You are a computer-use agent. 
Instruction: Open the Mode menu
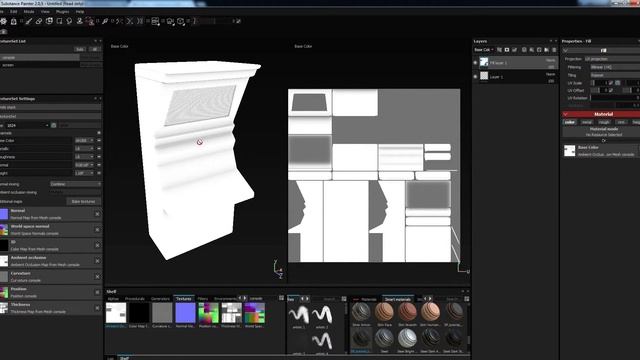point(29,12)
